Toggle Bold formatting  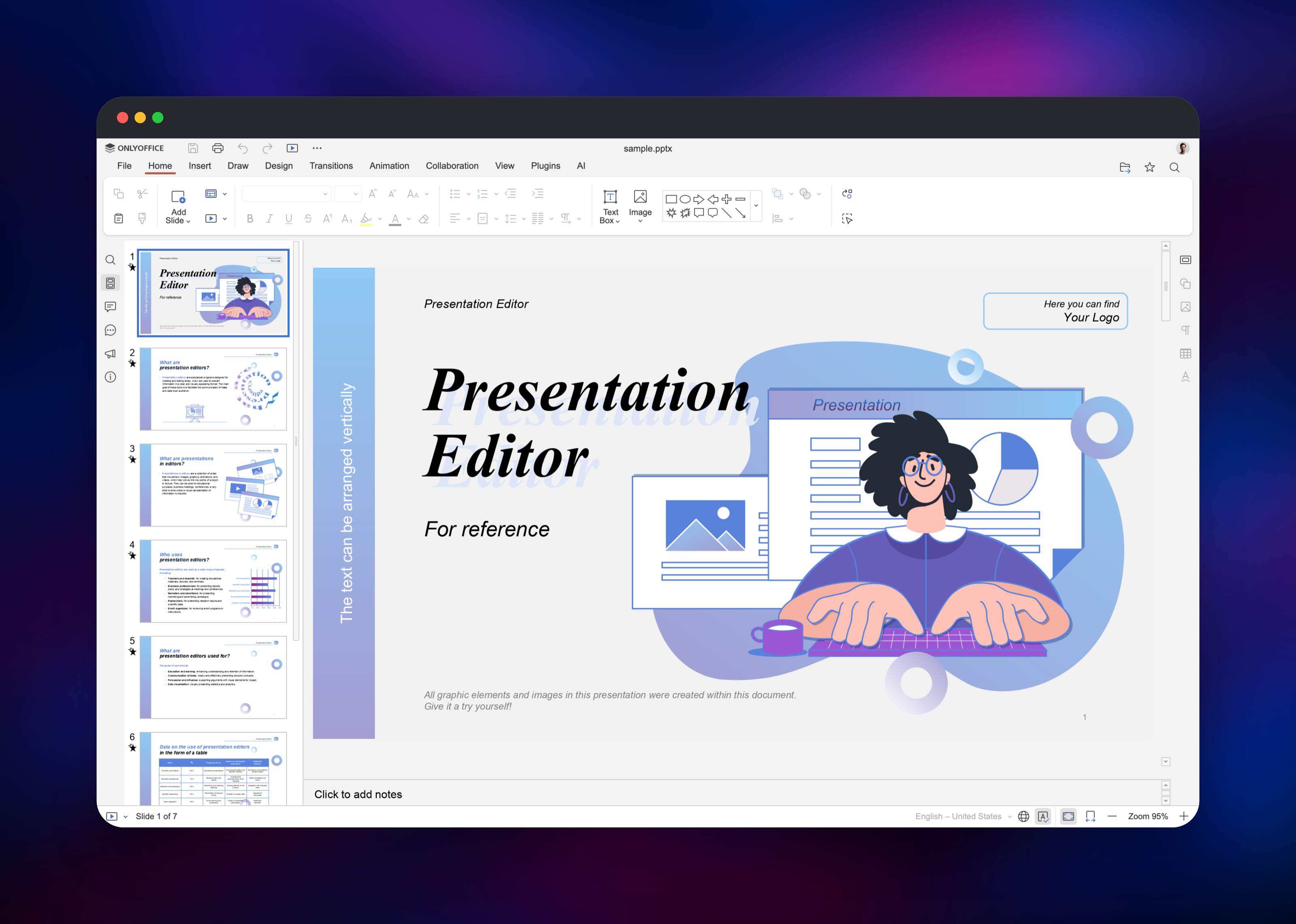point(250,219)
